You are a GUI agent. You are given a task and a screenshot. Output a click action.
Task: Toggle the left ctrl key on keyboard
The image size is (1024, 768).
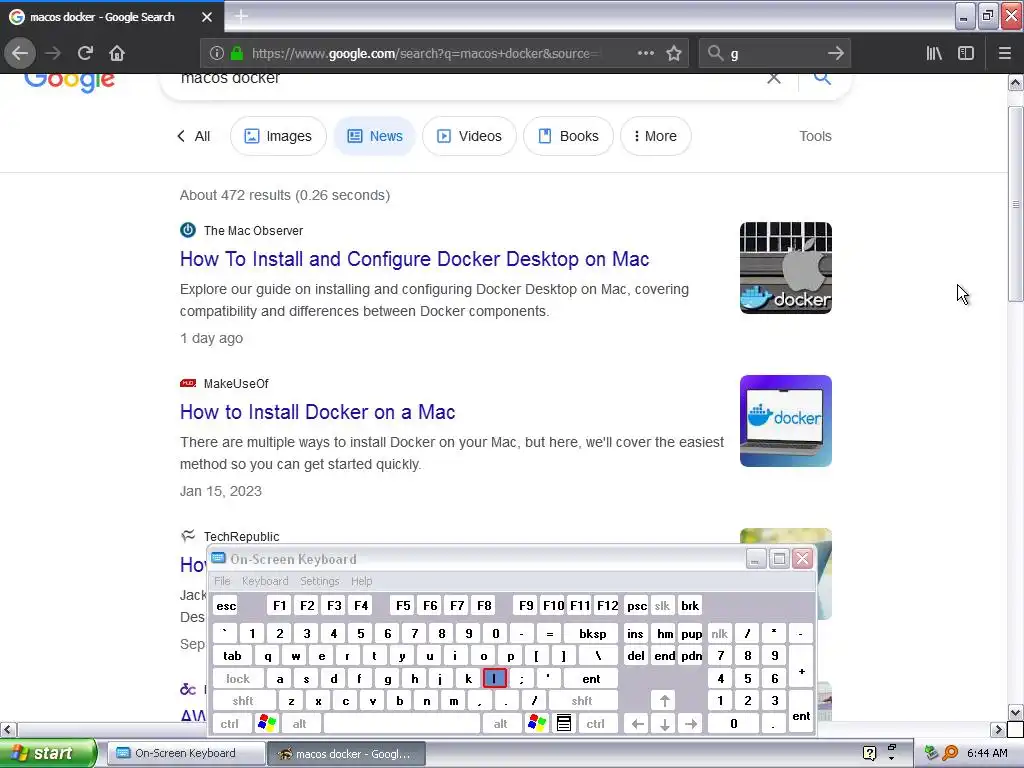[230, 723]
